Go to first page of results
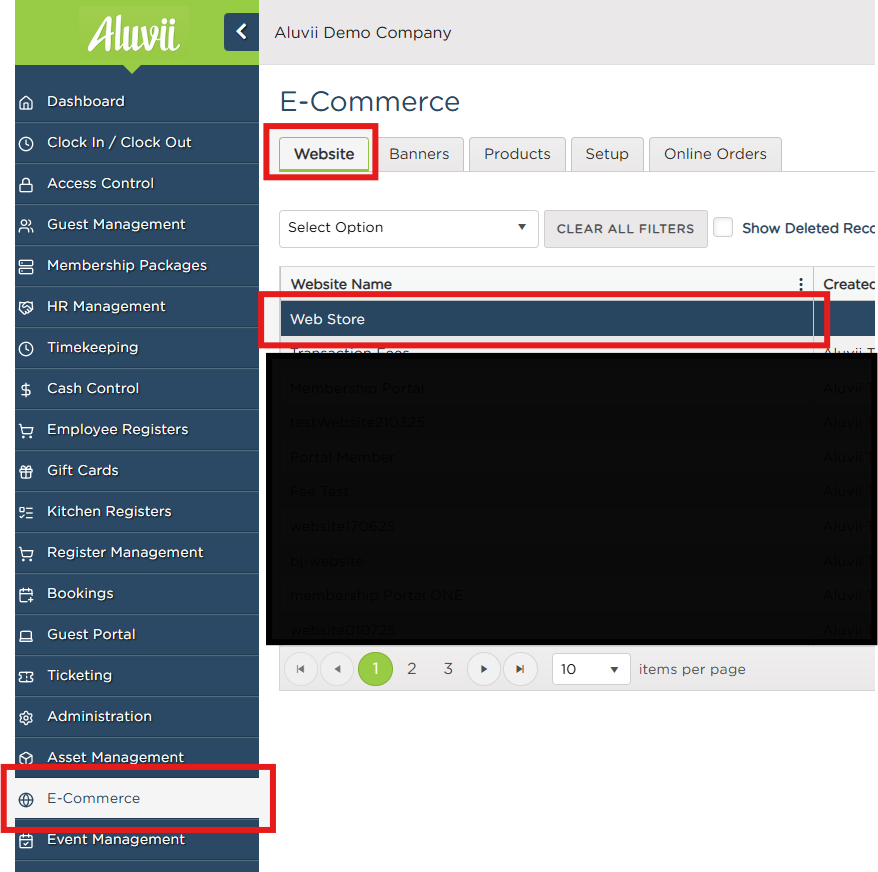 (x=301, y=669)
